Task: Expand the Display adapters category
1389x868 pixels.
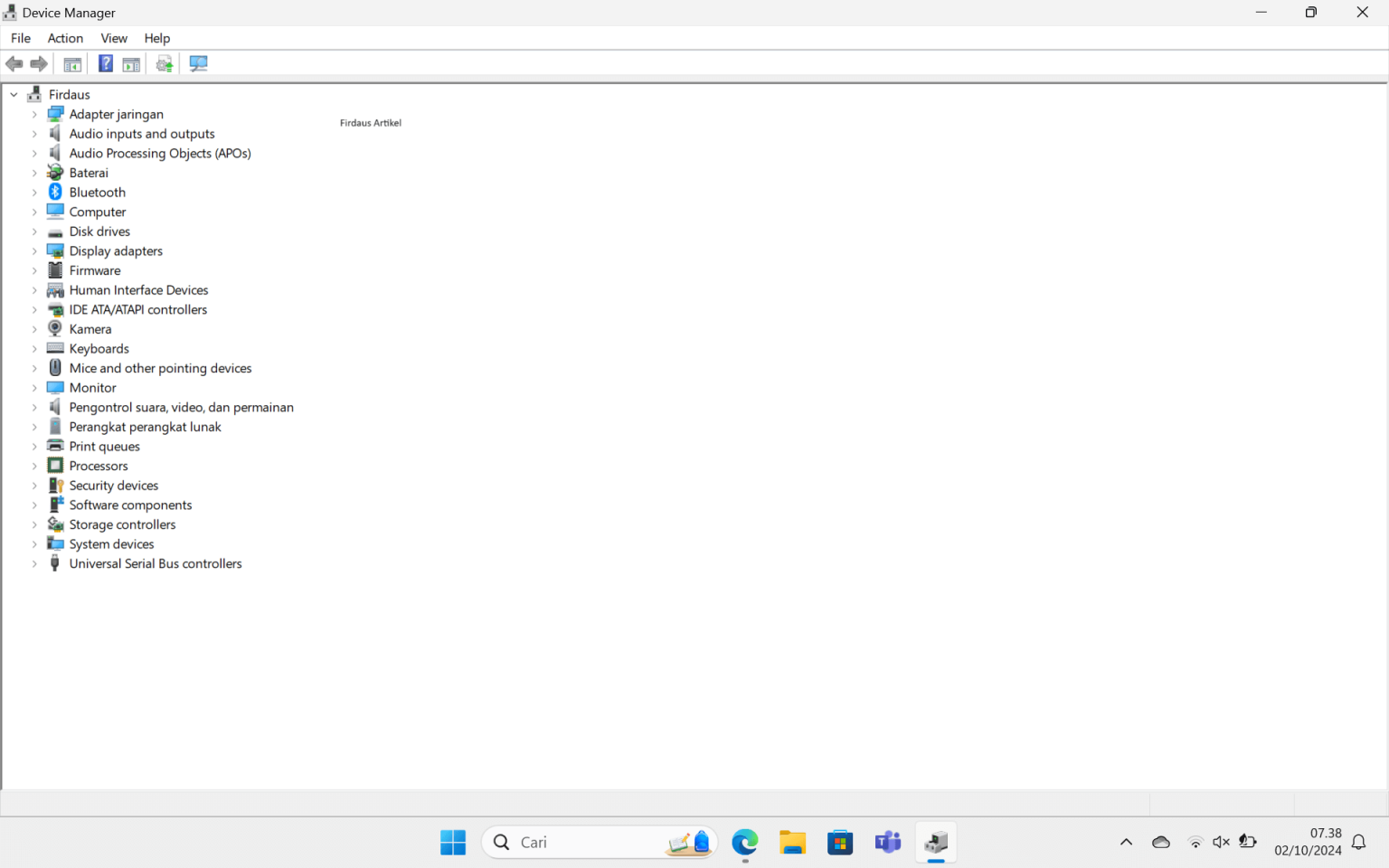Action: tap(34, 250)
